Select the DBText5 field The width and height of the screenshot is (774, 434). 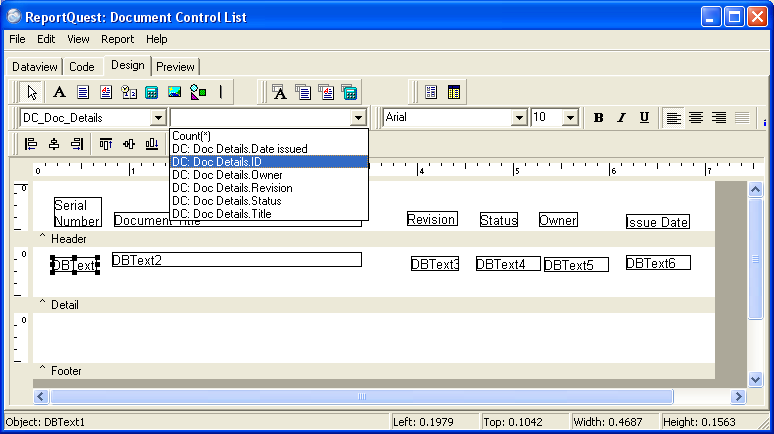(x=576, y=265)
